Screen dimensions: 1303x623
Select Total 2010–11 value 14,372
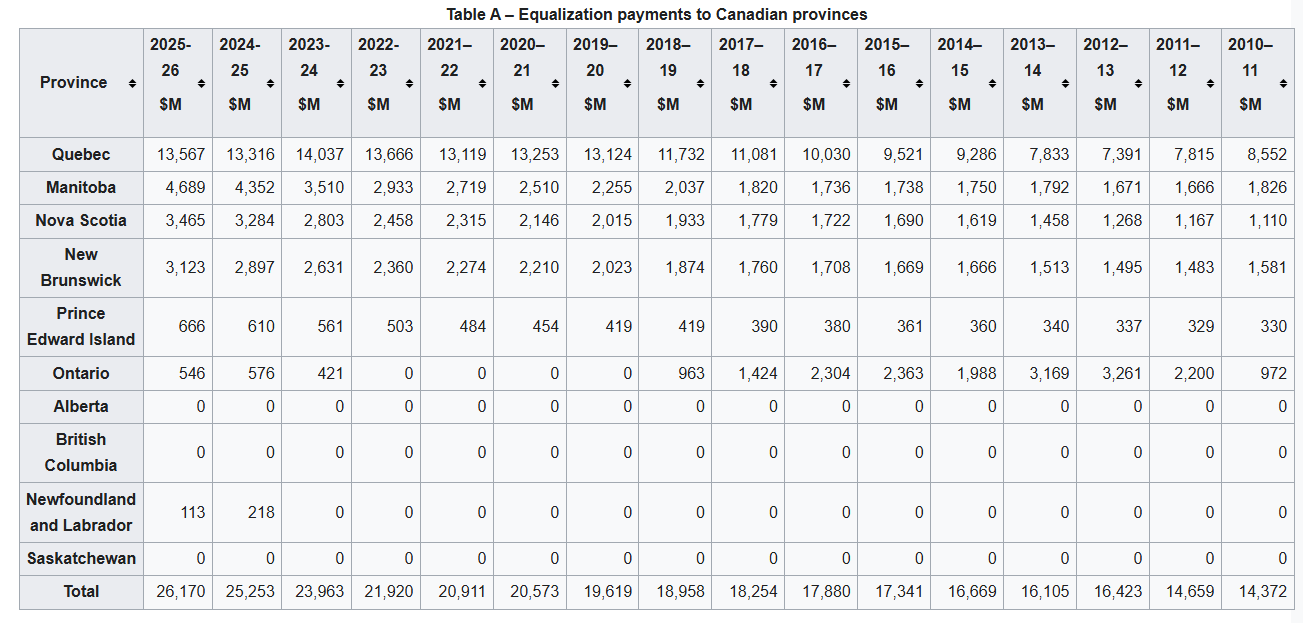click(1263, 591)
